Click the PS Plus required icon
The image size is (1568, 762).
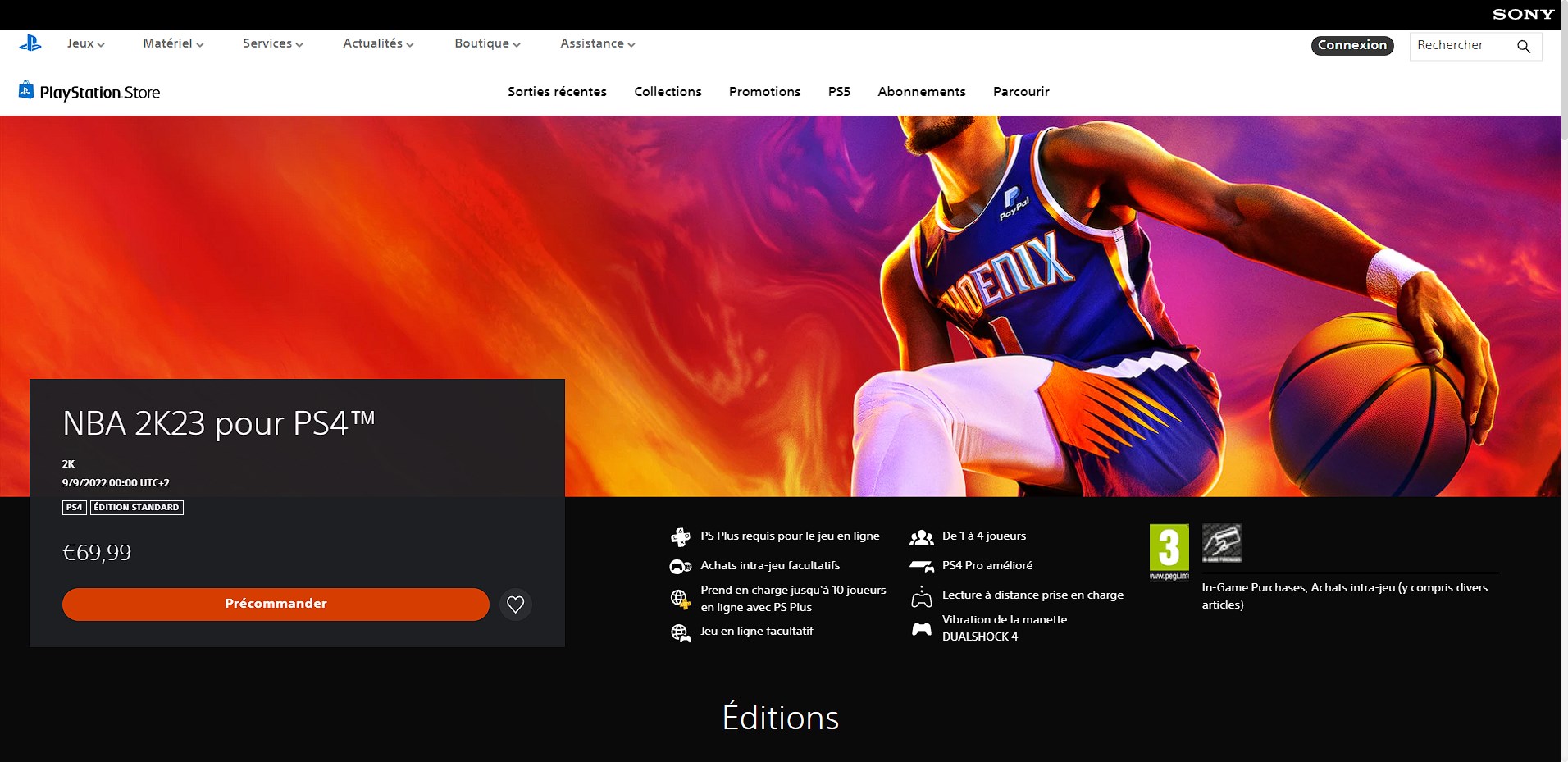point(681,537)
